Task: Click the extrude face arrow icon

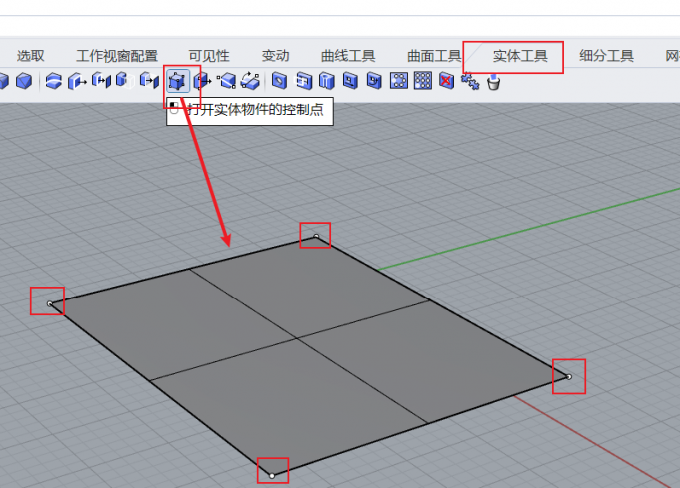Action: coord(77,81)
